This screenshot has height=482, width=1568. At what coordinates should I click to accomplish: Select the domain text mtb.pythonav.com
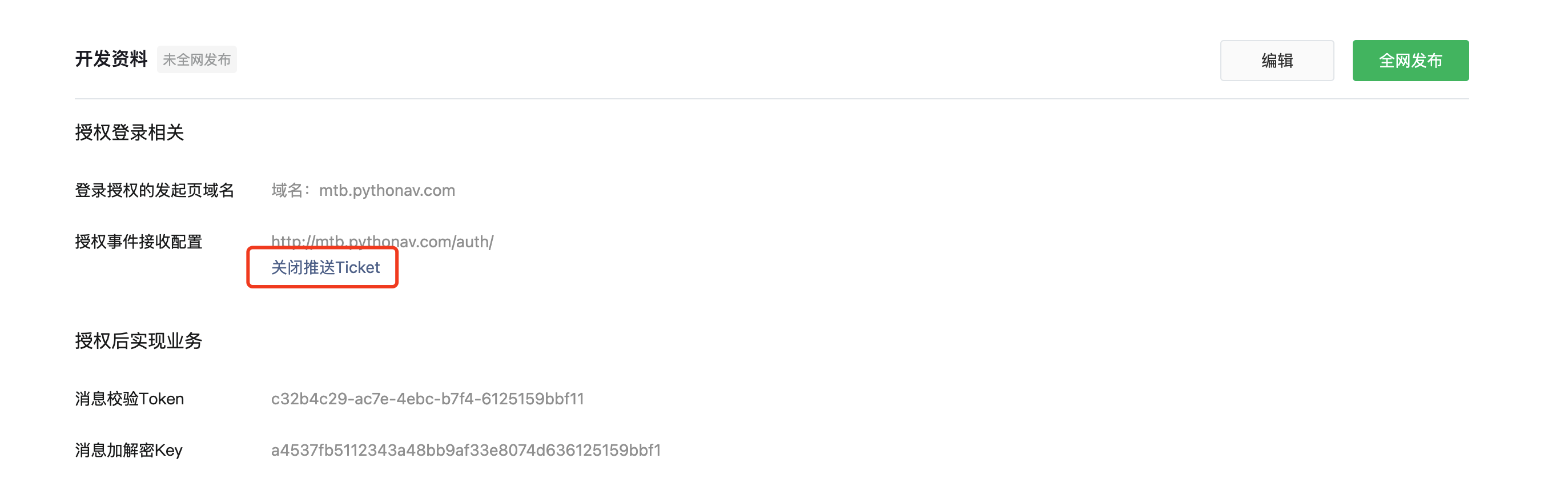click(x=387, y=191)
